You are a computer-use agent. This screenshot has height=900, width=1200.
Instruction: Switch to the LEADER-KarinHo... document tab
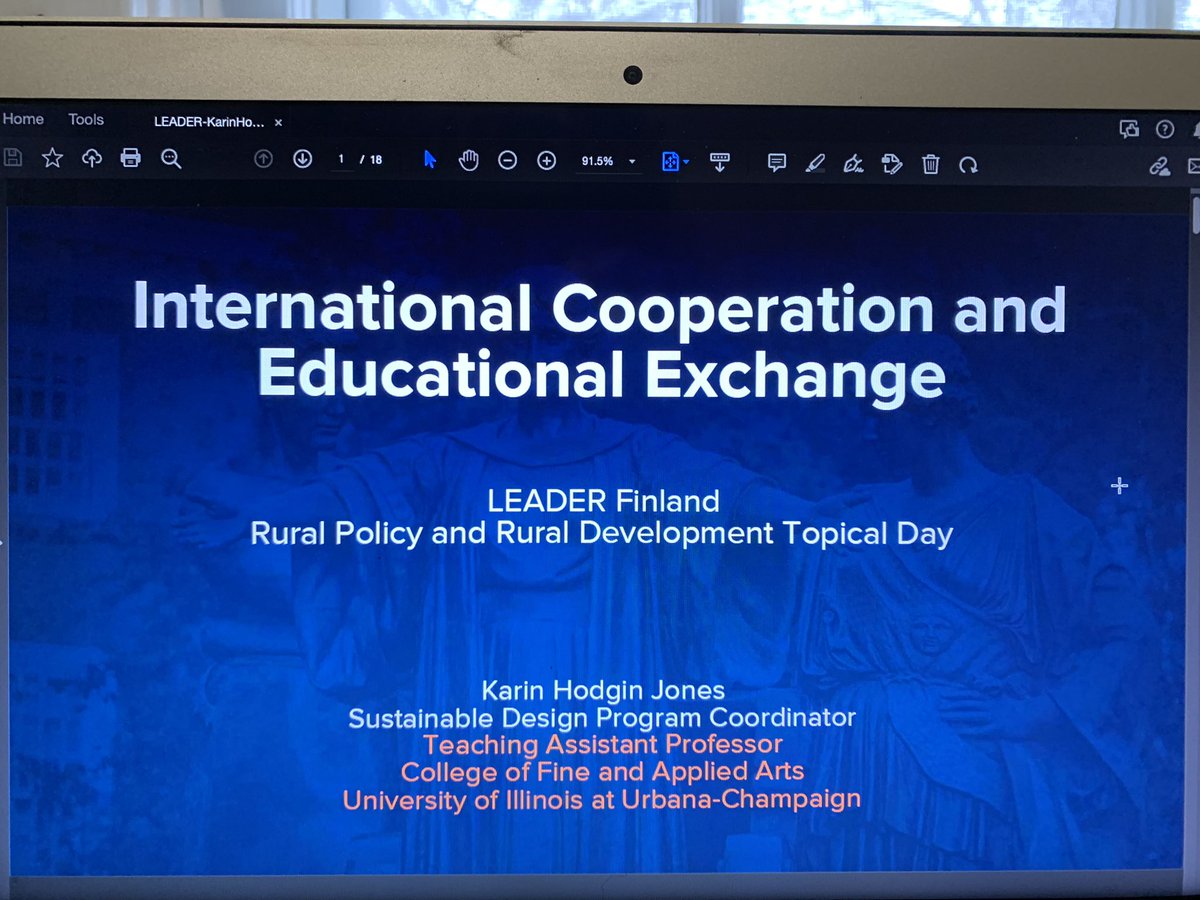(x=209, y=122)
